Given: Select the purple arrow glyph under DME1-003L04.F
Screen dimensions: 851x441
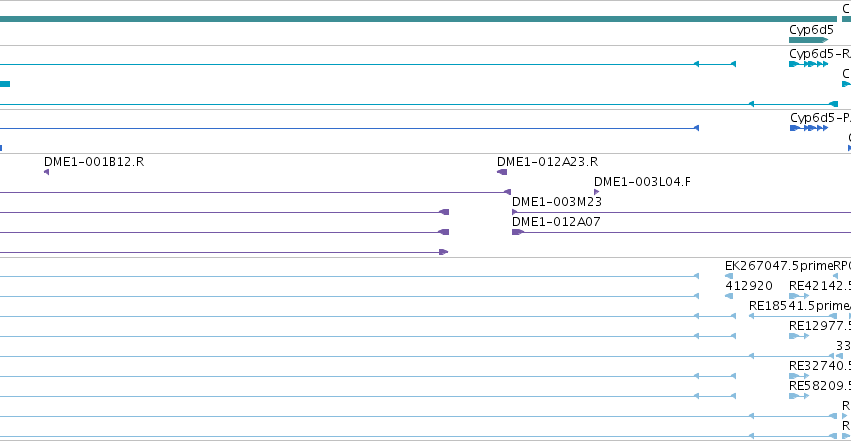Looking at the screenshot, I should click(596, 192).
